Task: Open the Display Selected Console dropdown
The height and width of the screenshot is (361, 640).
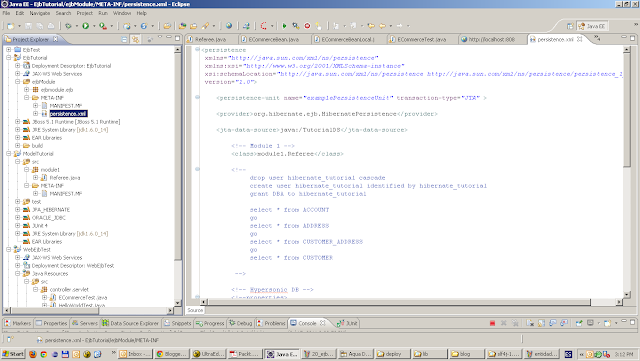Action: [598, 323]
